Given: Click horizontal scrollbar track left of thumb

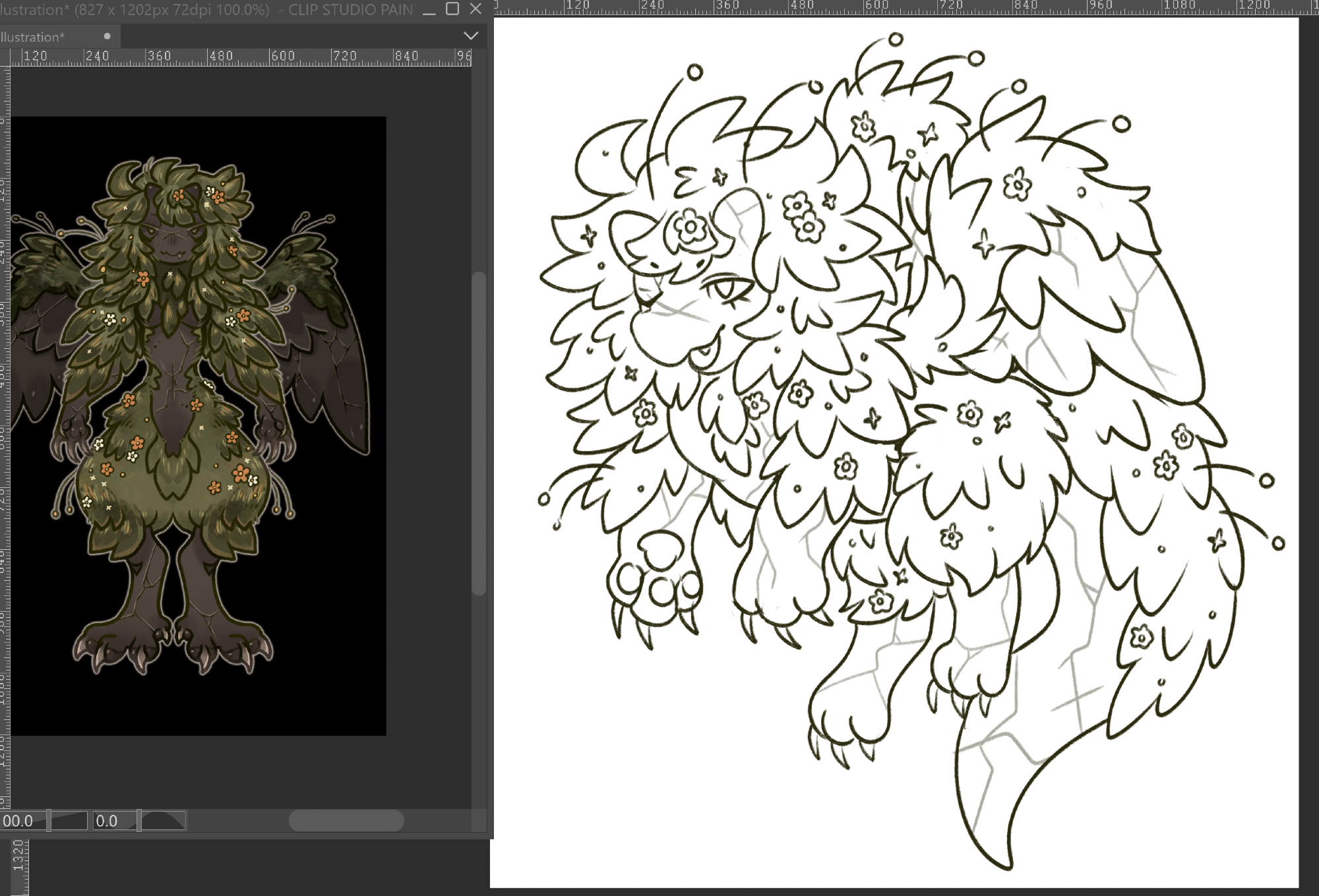Looking at the screenshot, I should pyautogui.click(x=237, y=821).
